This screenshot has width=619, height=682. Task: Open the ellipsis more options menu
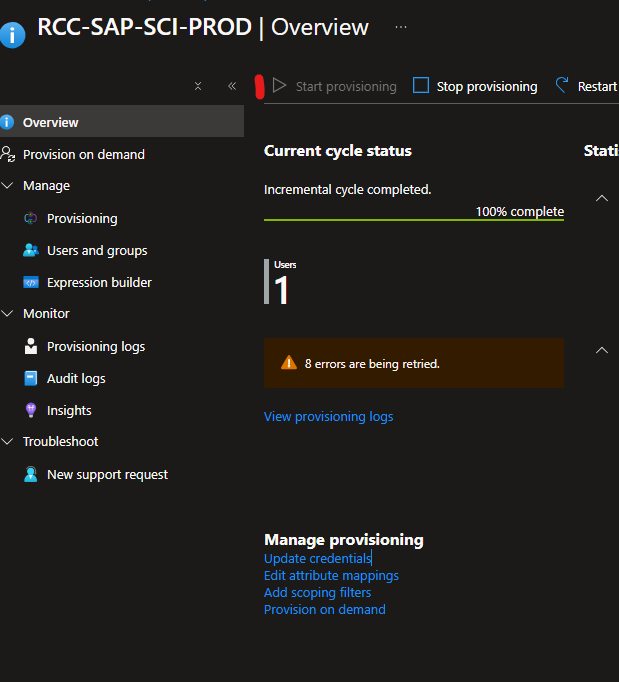pos(401,27)
